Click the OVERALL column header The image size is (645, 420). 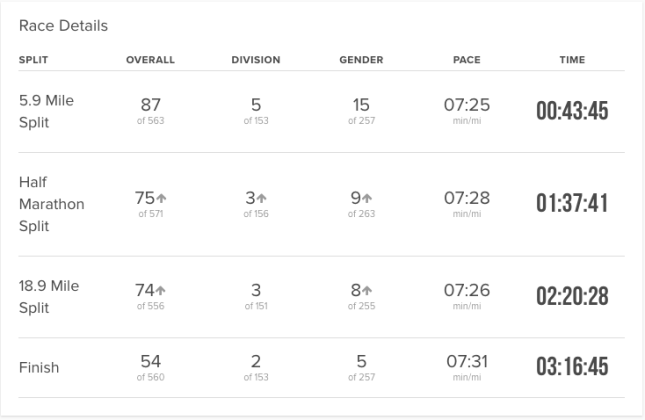point(150,60)
